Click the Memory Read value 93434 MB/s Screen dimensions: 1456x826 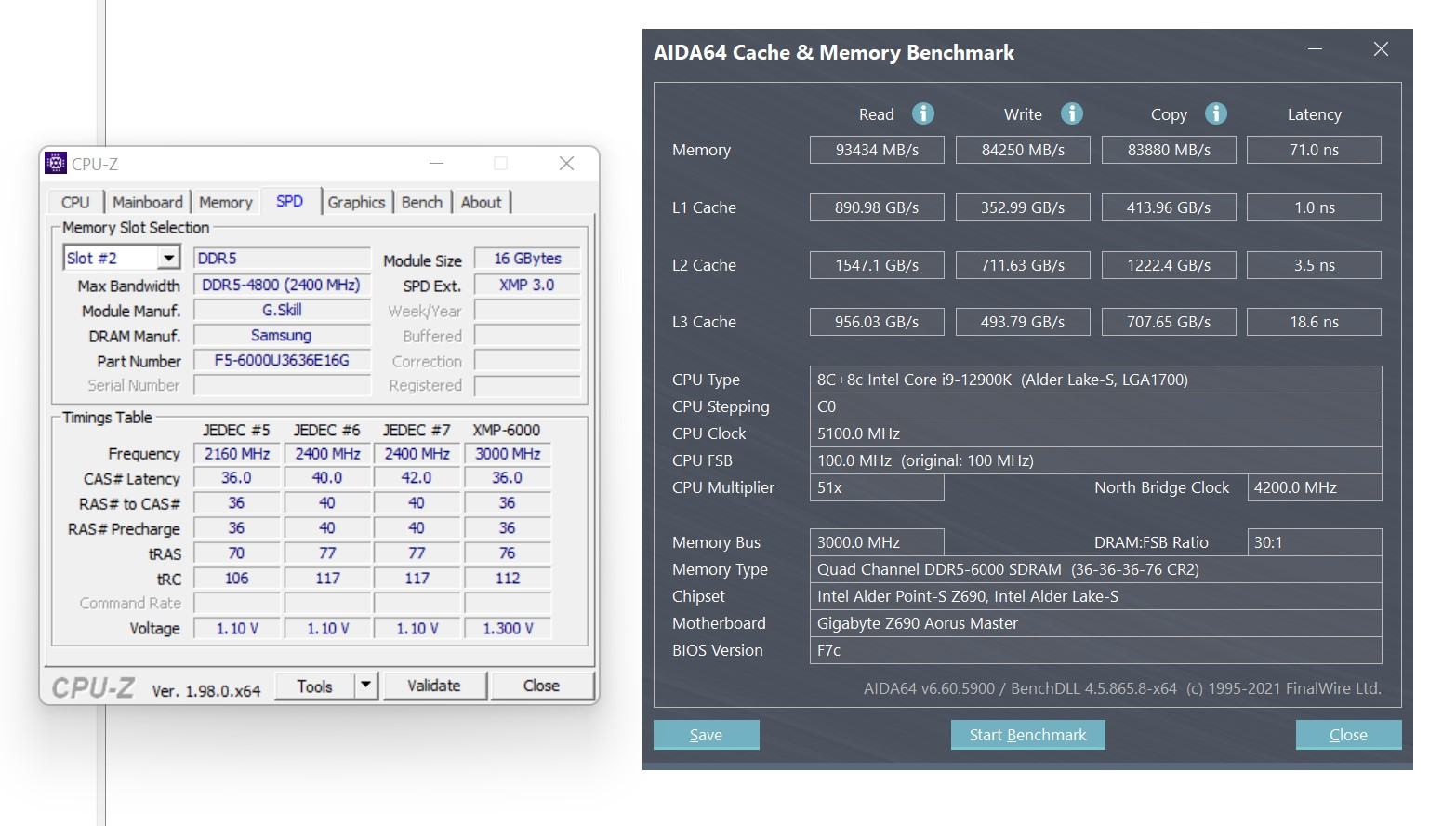[x=877, y=150]
